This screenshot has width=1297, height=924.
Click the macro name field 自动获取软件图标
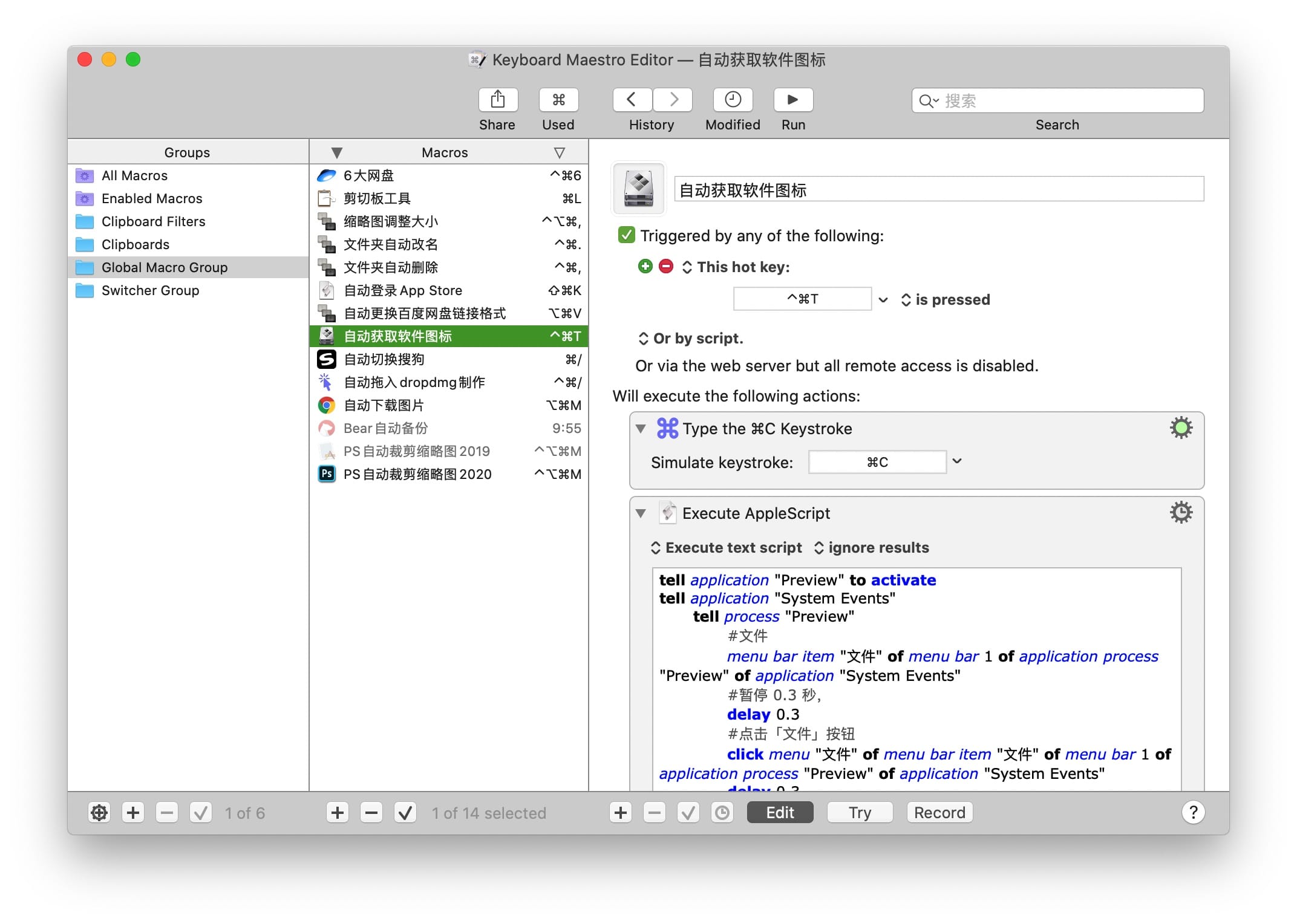939,189
